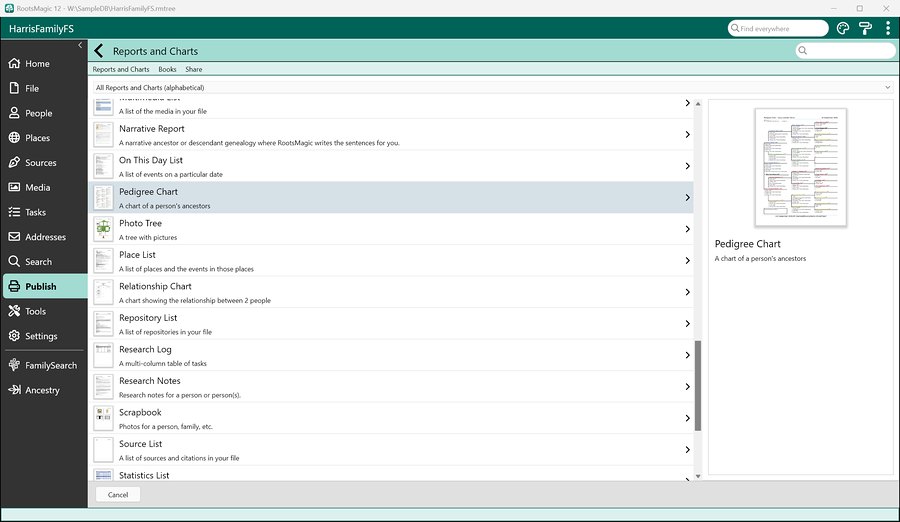Open the Places globe icon

tap(14, 138)
